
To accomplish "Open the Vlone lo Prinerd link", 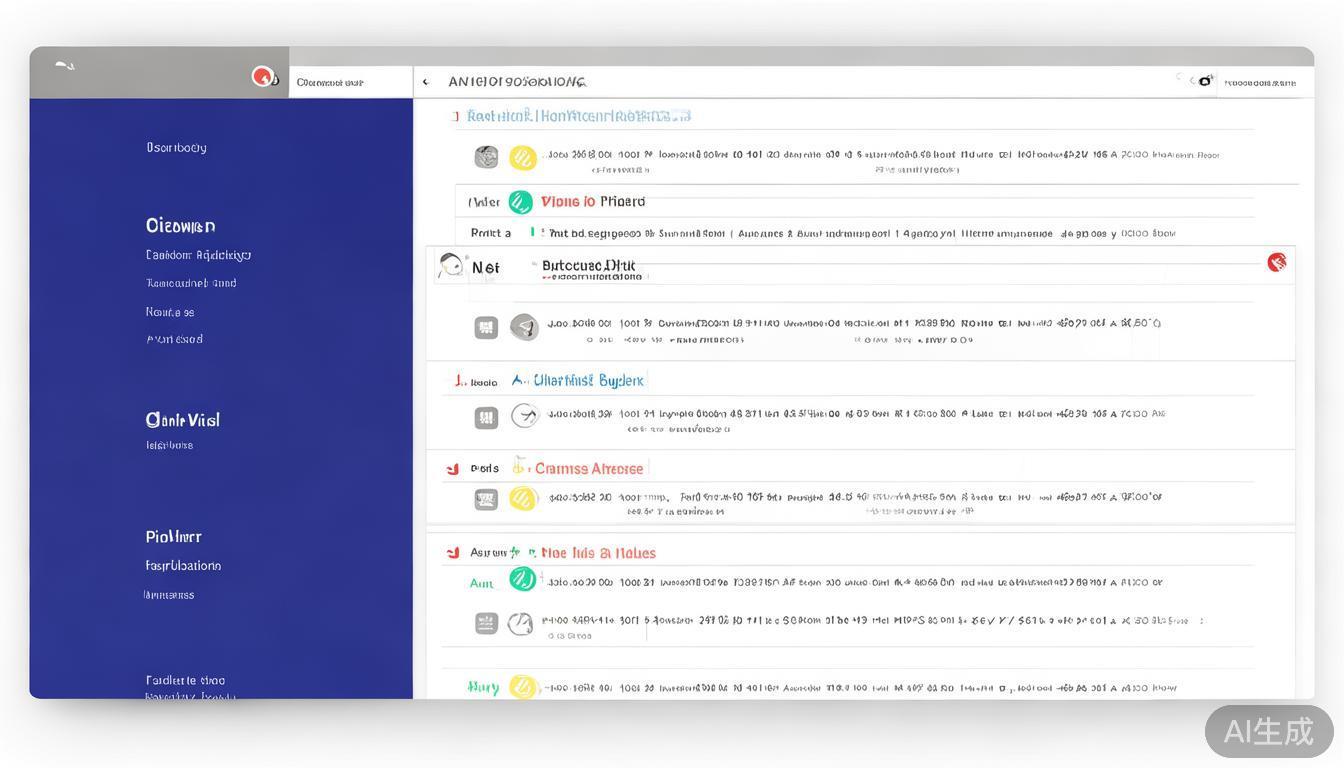I will [593, 202].
